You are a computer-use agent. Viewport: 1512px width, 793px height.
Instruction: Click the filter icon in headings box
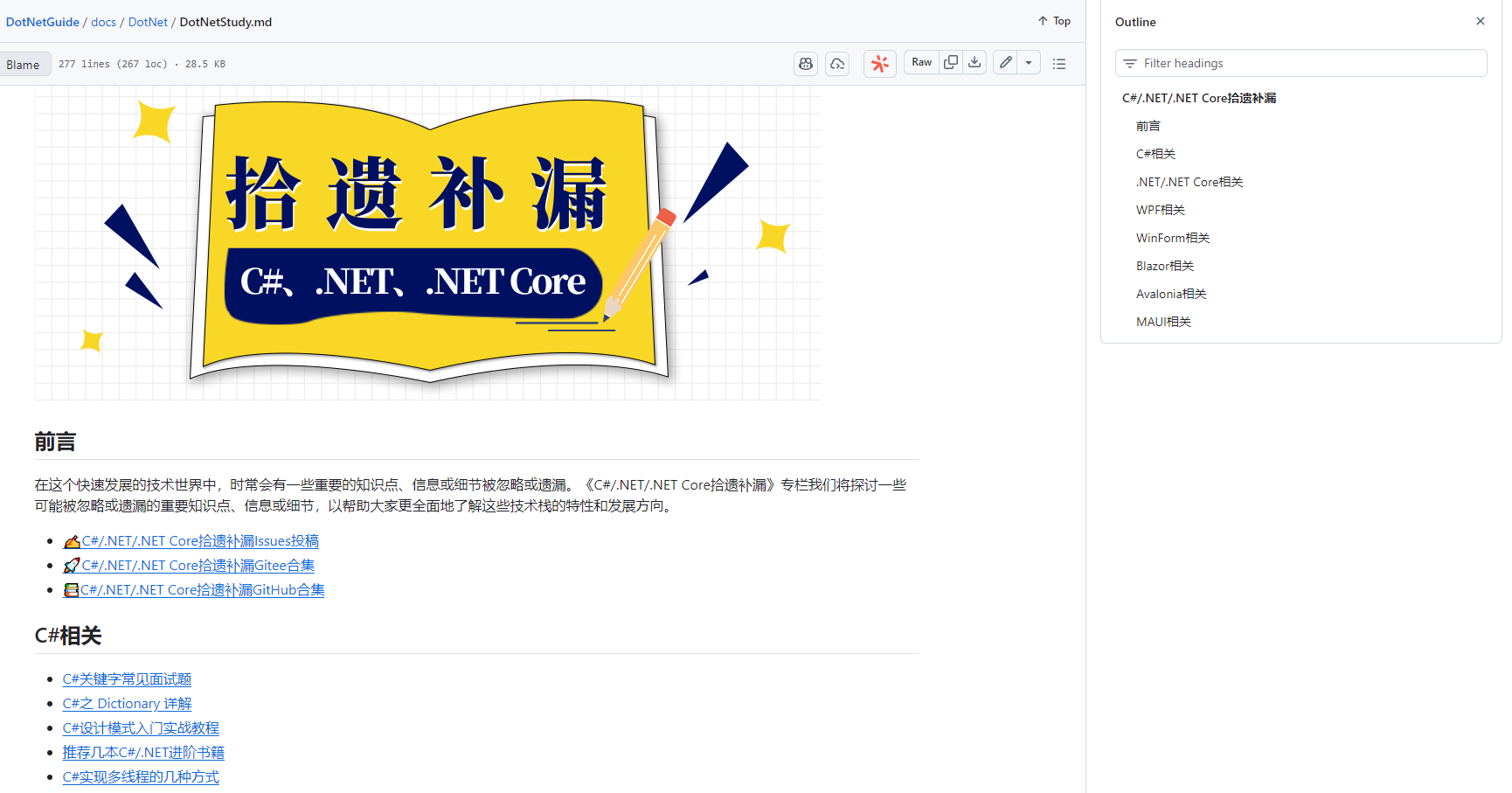1130,63
